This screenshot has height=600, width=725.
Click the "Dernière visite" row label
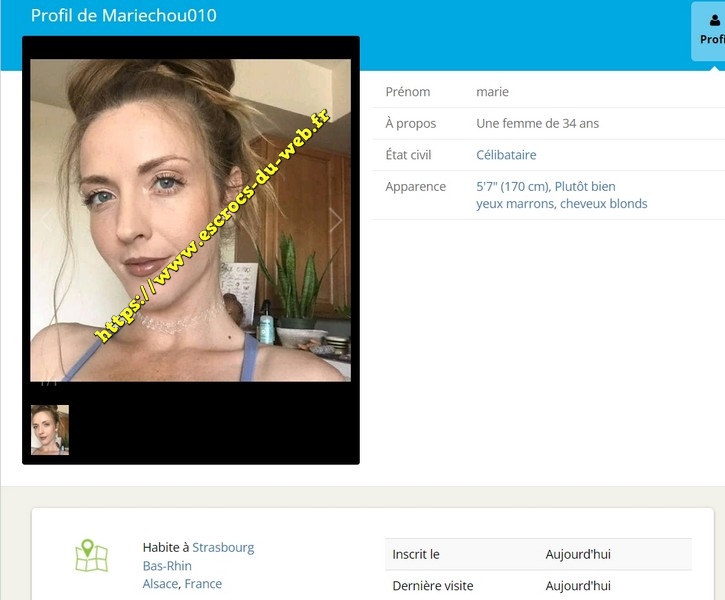point(433,586)
